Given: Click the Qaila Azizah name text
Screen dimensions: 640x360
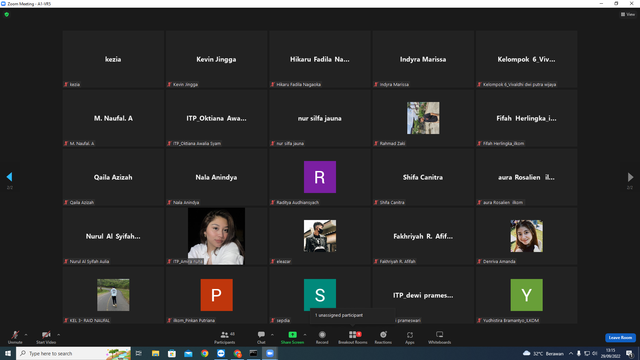Looking at the screenshot, I should pyautogui.click(x=113, y=177).
